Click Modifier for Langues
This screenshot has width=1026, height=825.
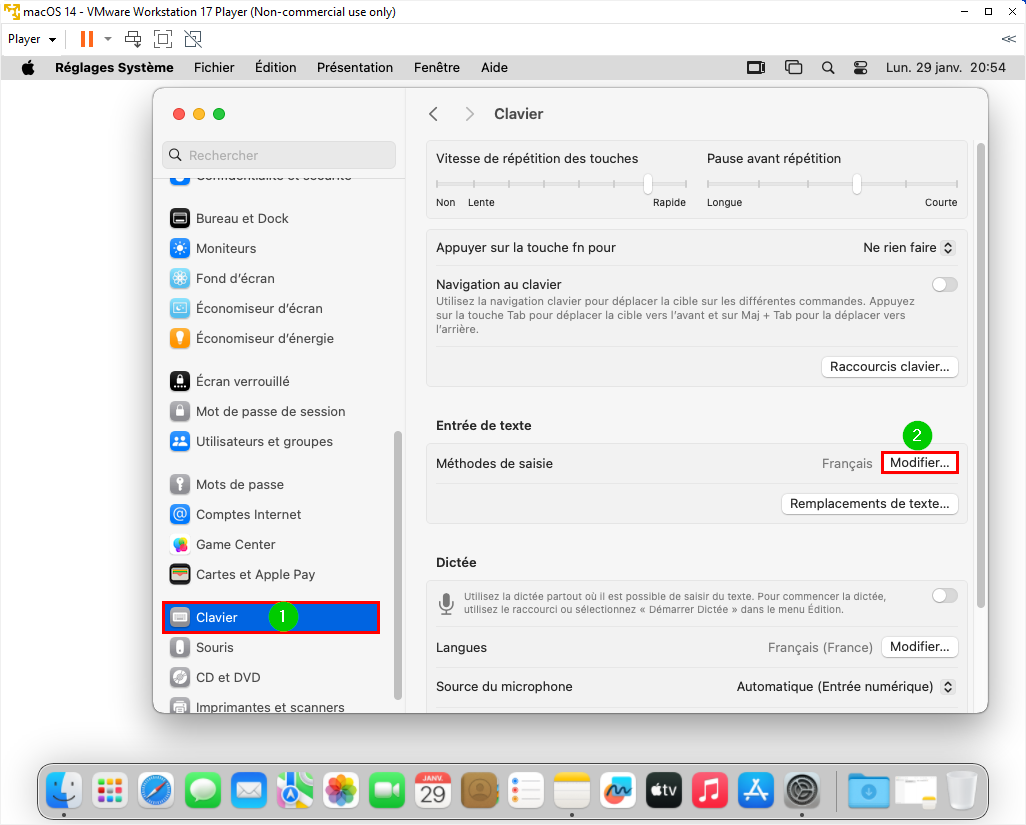coord(919,647)
